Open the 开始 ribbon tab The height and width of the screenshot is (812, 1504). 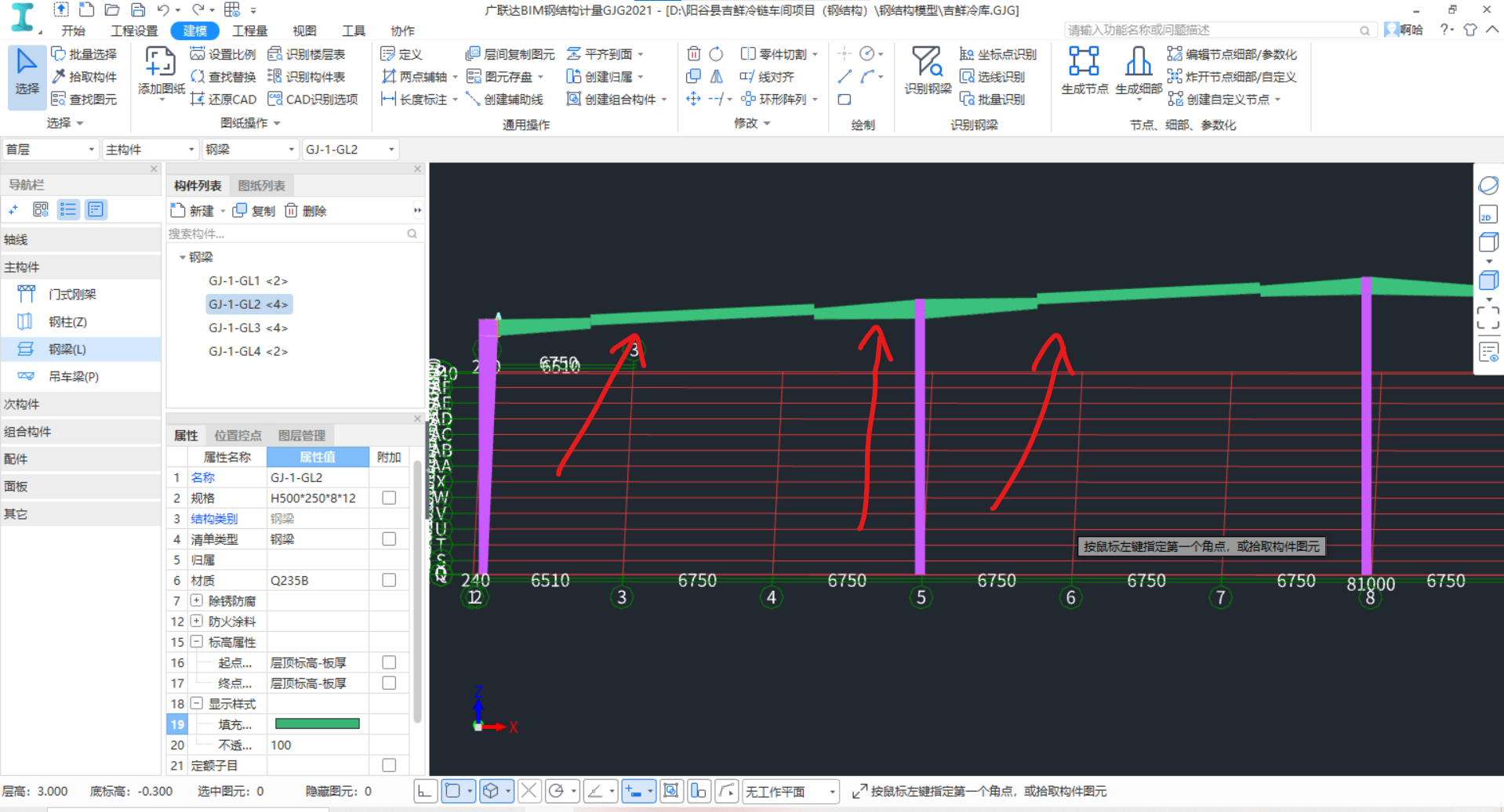point(73,31)
